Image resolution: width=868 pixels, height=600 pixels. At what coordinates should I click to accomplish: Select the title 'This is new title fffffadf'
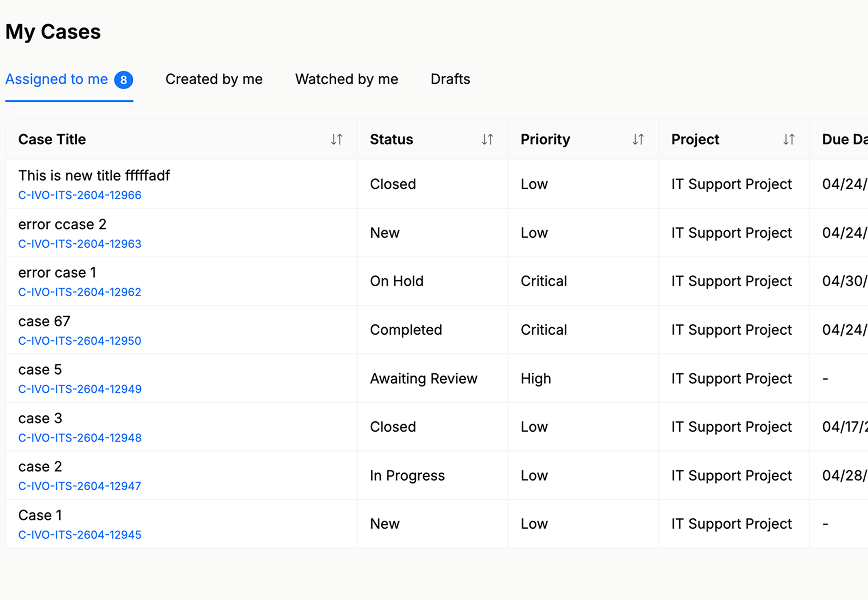pos(94,175)
